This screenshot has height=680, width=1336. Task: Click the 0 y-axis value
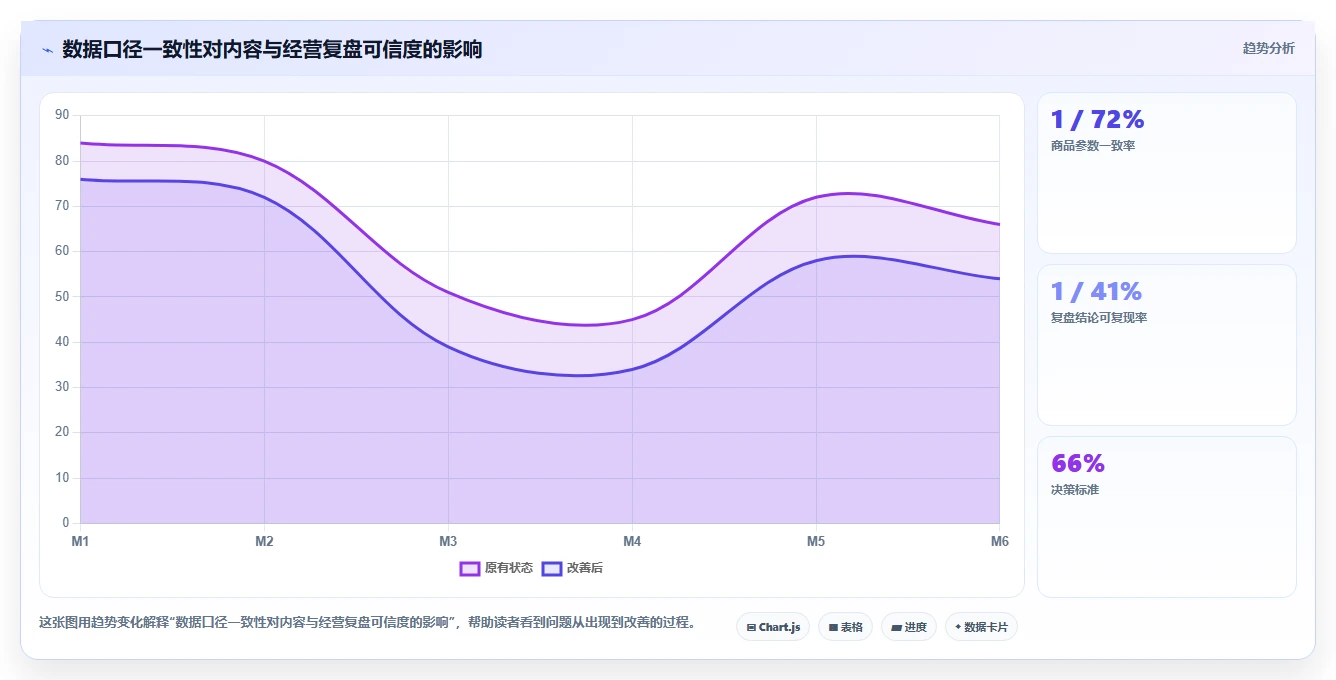65,522
